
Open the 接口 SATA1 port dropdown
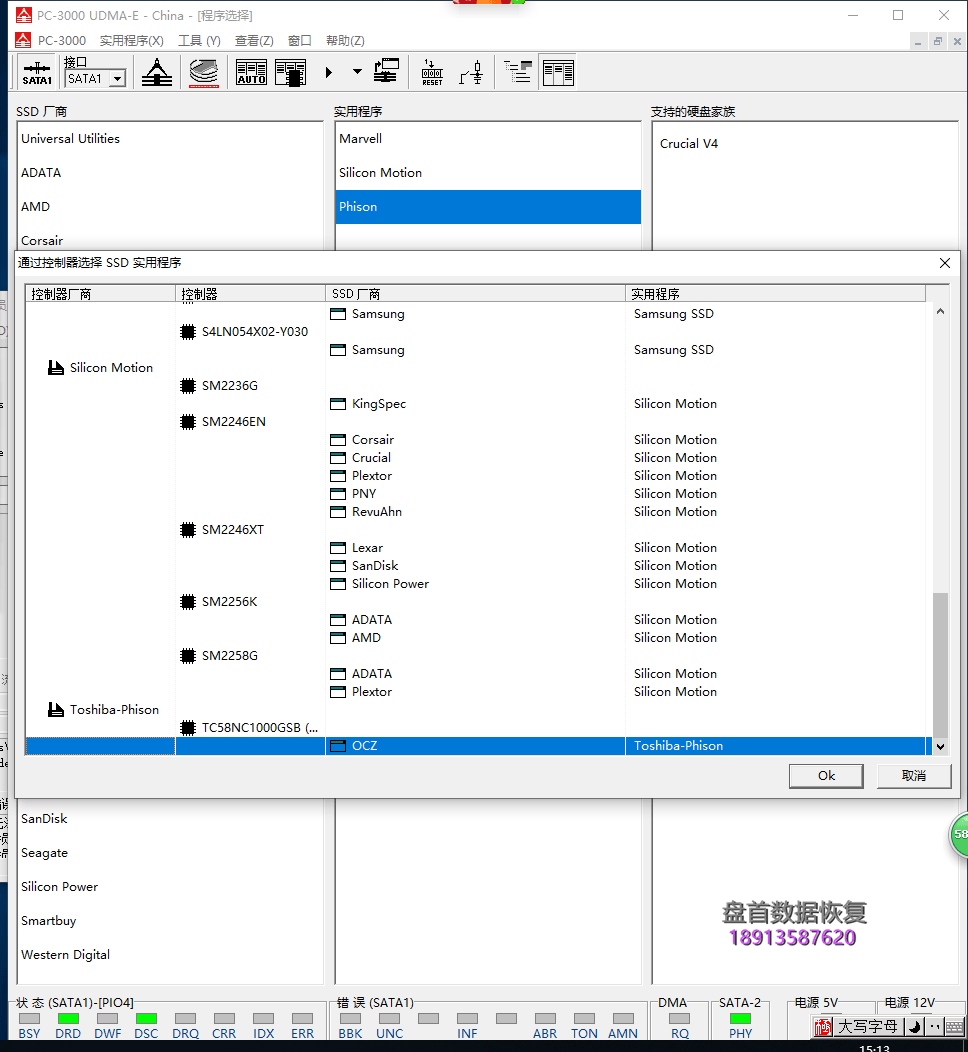pyautogui.click(x=118, y=78)
